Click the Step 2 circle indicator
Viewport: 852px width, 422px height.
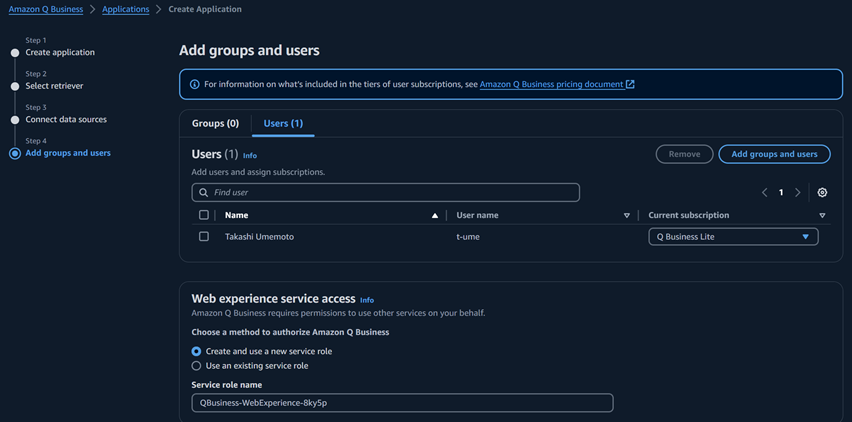click(15, 86)
